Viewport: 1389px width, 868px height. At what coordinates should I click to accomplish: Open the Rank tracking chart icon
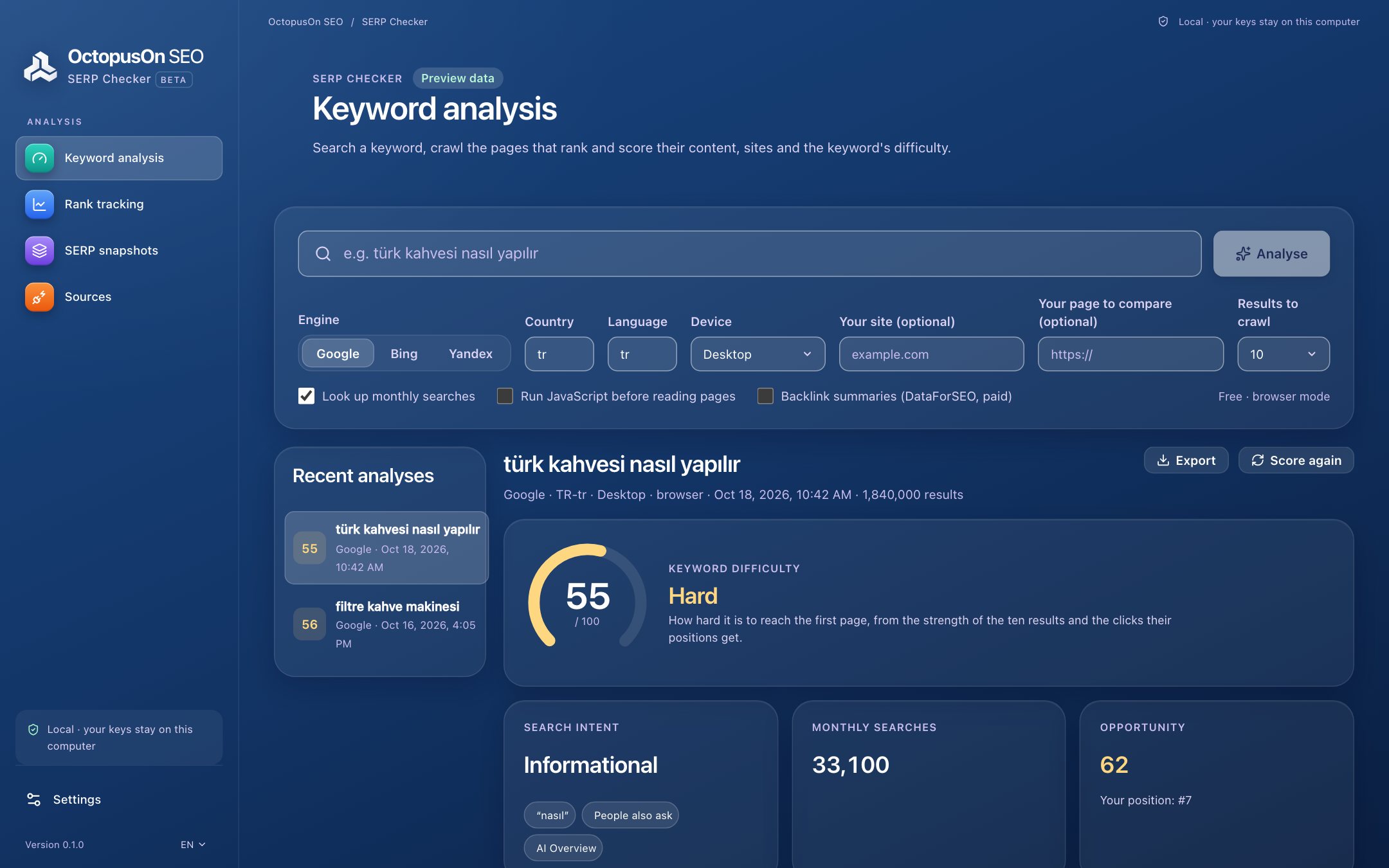(39, 204)
